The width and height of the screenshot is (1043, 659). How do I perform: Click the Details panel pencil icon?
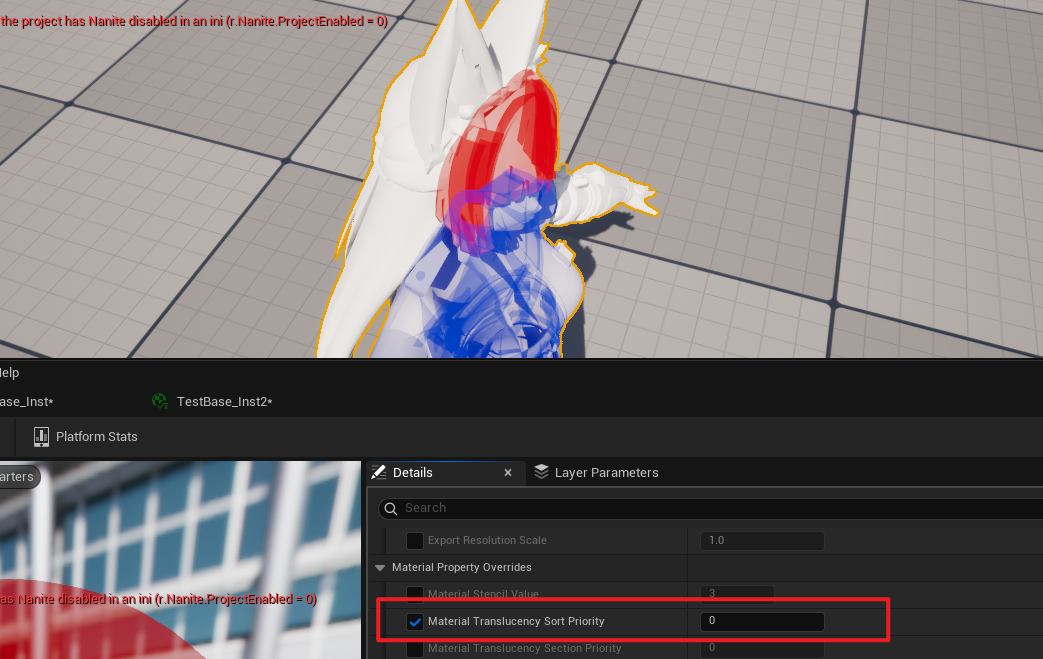point(379,472)
